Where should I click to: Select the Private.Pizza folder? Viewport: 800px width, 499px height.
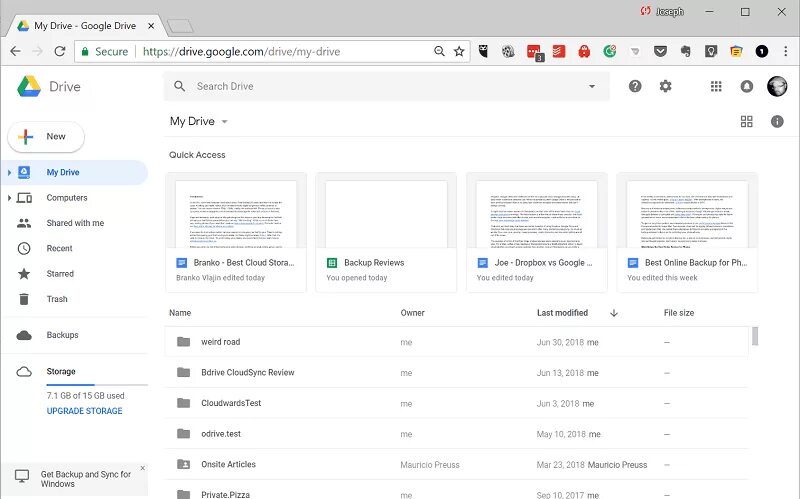coord(457,491)
